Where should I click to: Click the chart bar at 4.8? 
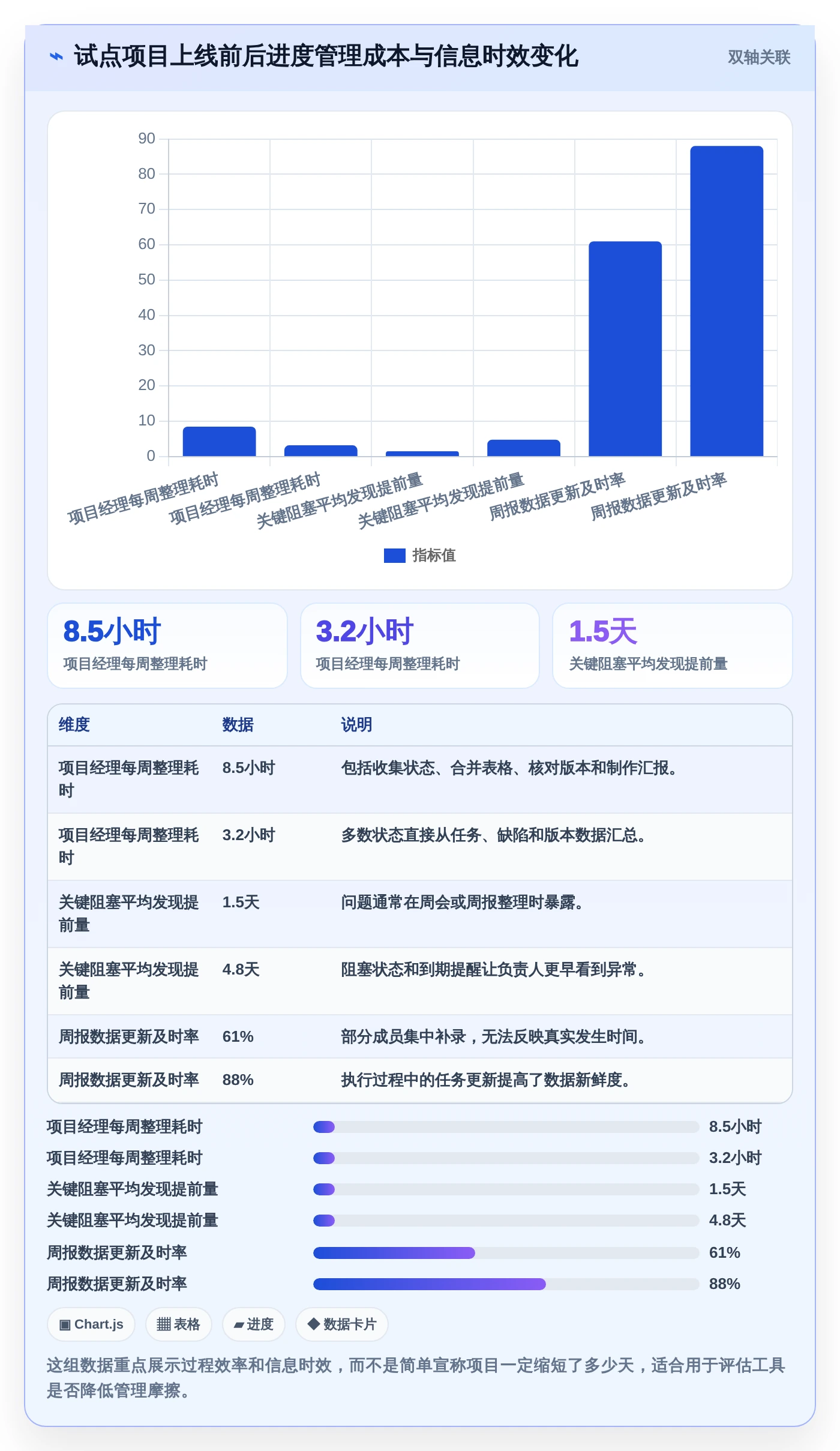(524, 448)
